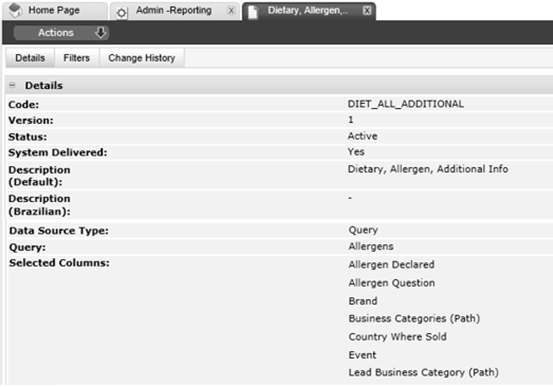This screenshot has height=387, width=553.
Task: Open the Change History sub-tab
Action: 142,58
